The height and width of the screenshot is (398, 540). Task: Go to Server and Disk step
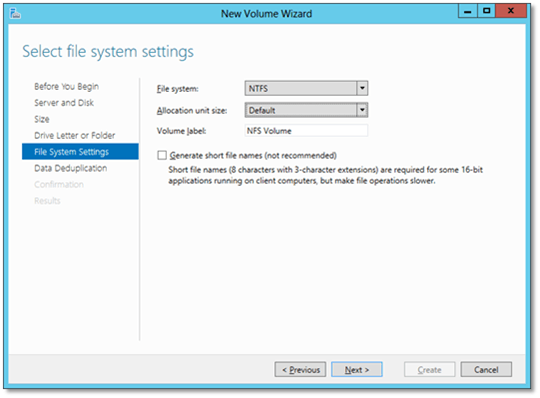pyautogui.click(x=64, y=103)
